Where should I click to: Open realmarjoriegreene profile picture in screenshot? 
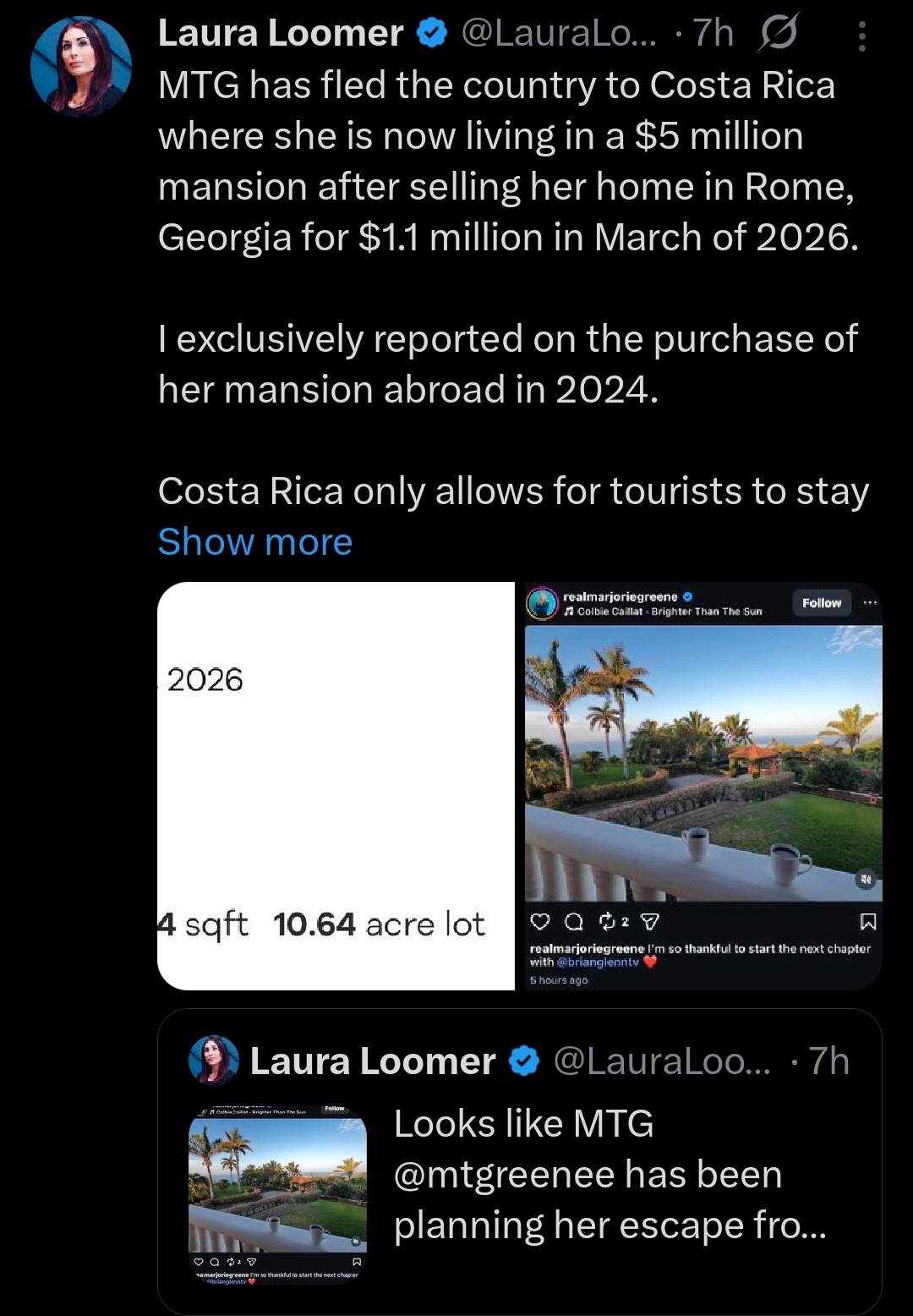click(x=542, y=604)
